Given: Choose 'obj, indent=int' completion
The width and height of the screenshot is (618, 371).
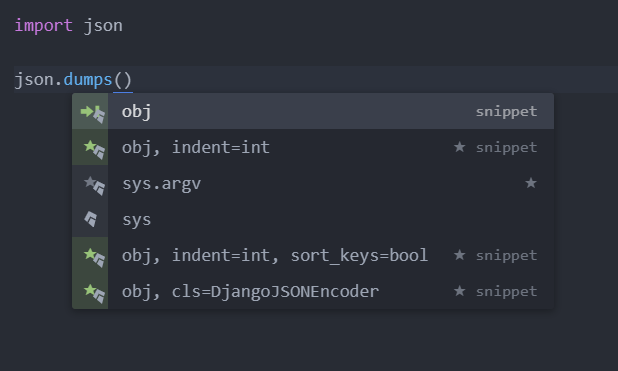Looking at the screenshot, I should click(313, 147).
